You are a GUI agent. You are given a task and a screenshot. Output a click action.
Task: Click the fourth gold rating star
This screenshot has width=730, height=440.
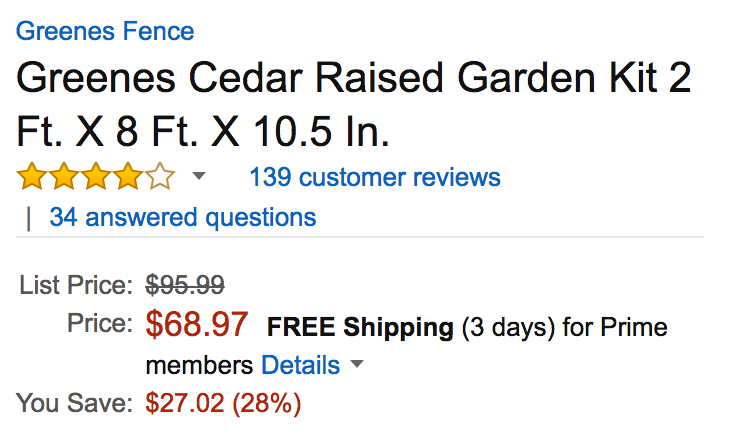128,179
